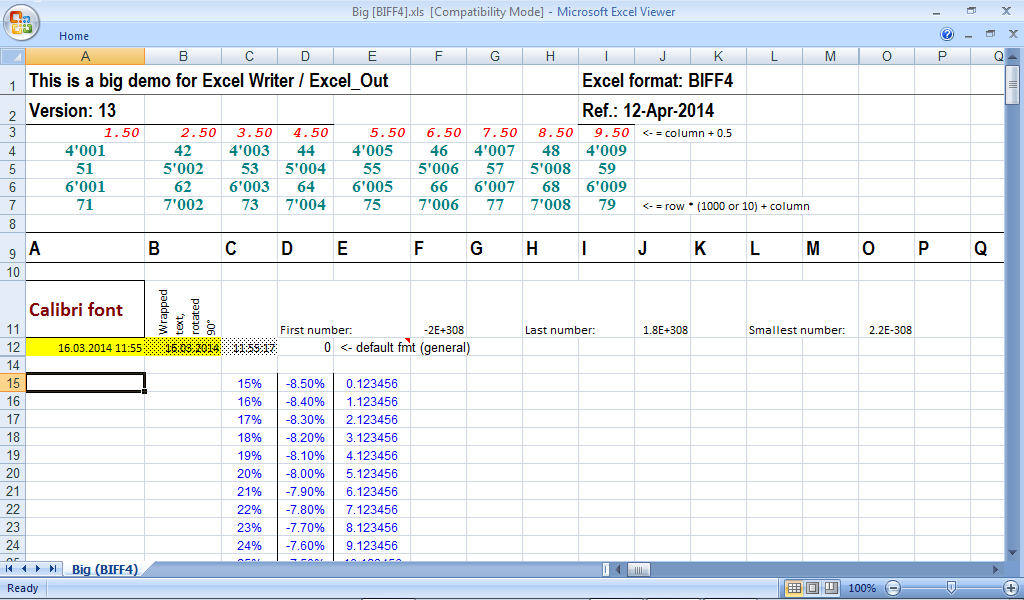The width and height of the screenshot is (1024, 600).
Task: Jump to last sheet tab arrow
Action: [52, 569]
